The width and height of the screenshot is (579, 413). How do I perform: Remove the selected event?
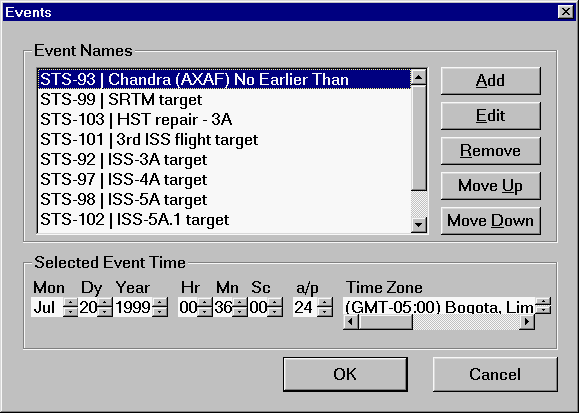(491, 151)
